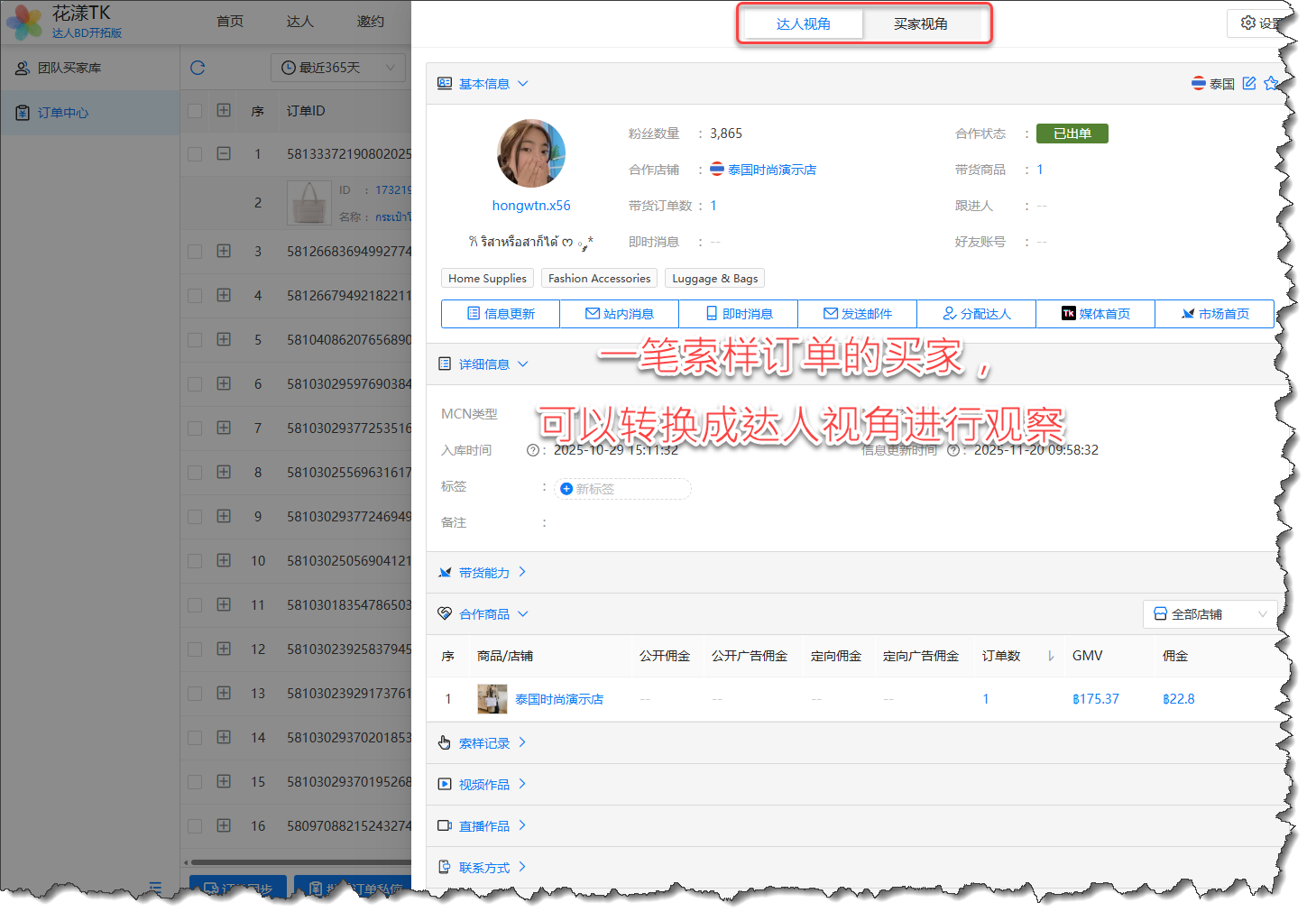Switch to the 买家视角 tab
Viewport: 1316px width, 921px height.
tap(920, 24)
